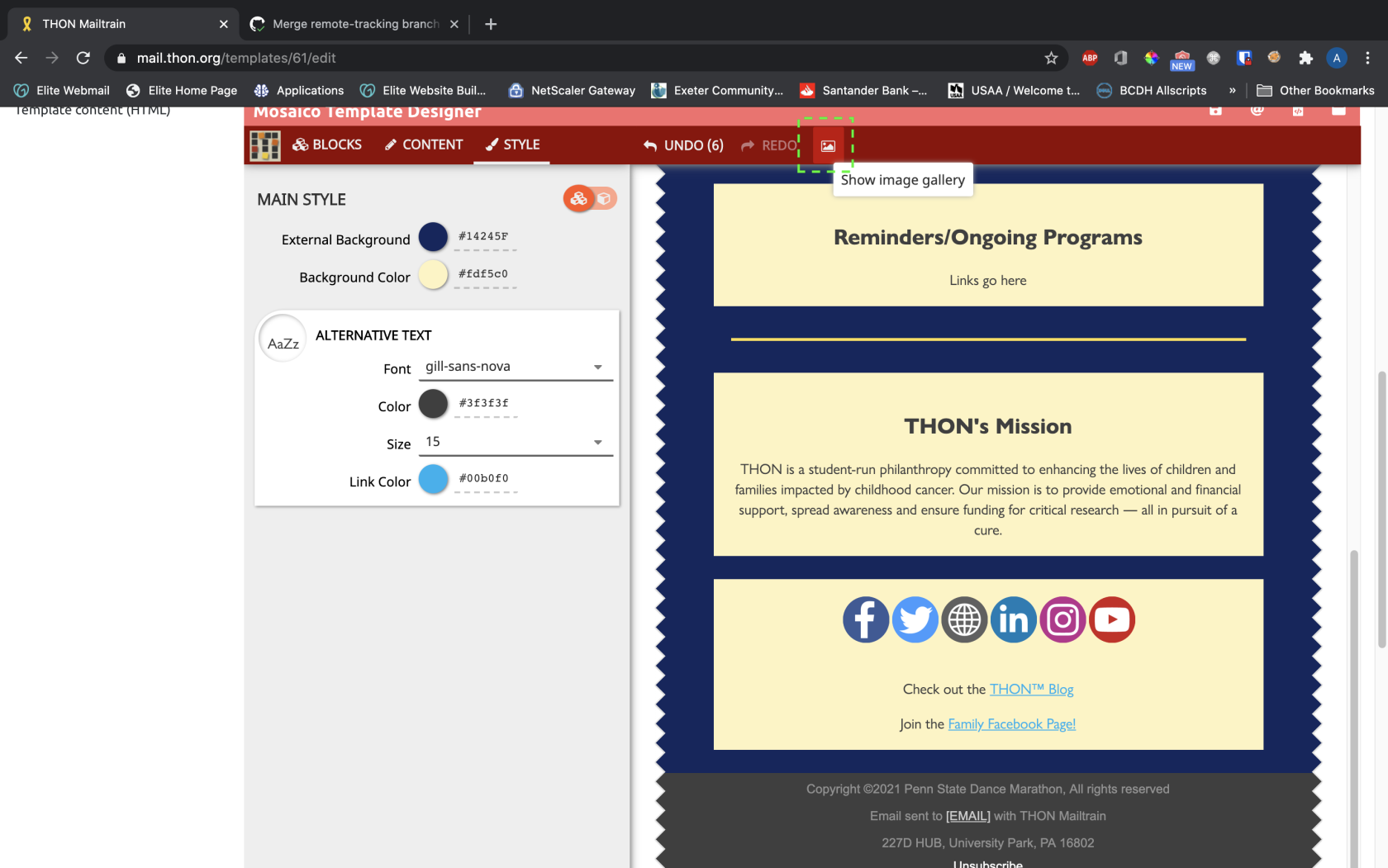This screenshot has width=1388, height=868.
Task: Open the YouTube social icon
Action: tap(1112, 619)
